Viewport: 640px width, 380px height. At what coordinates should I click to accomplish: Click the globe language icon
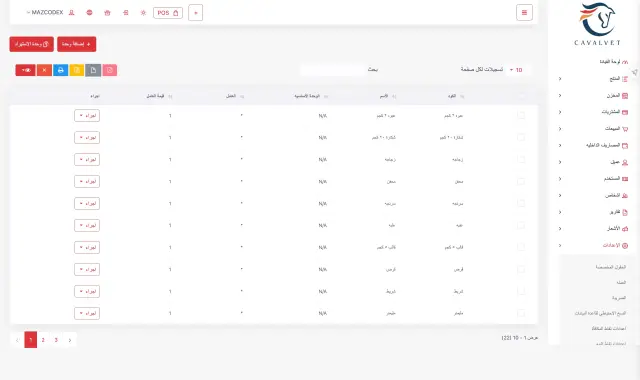pyautogui.click(x=89, y=13)
